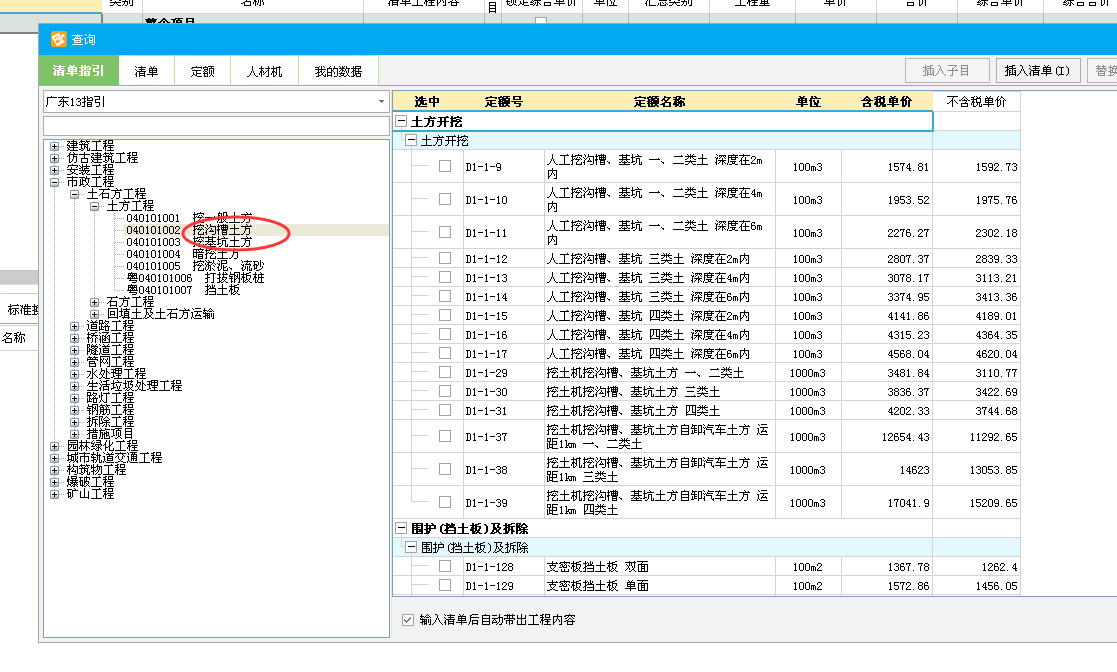
Task: Select the 城市轨道交通工程 tree item
Action: tap(114, 458)
